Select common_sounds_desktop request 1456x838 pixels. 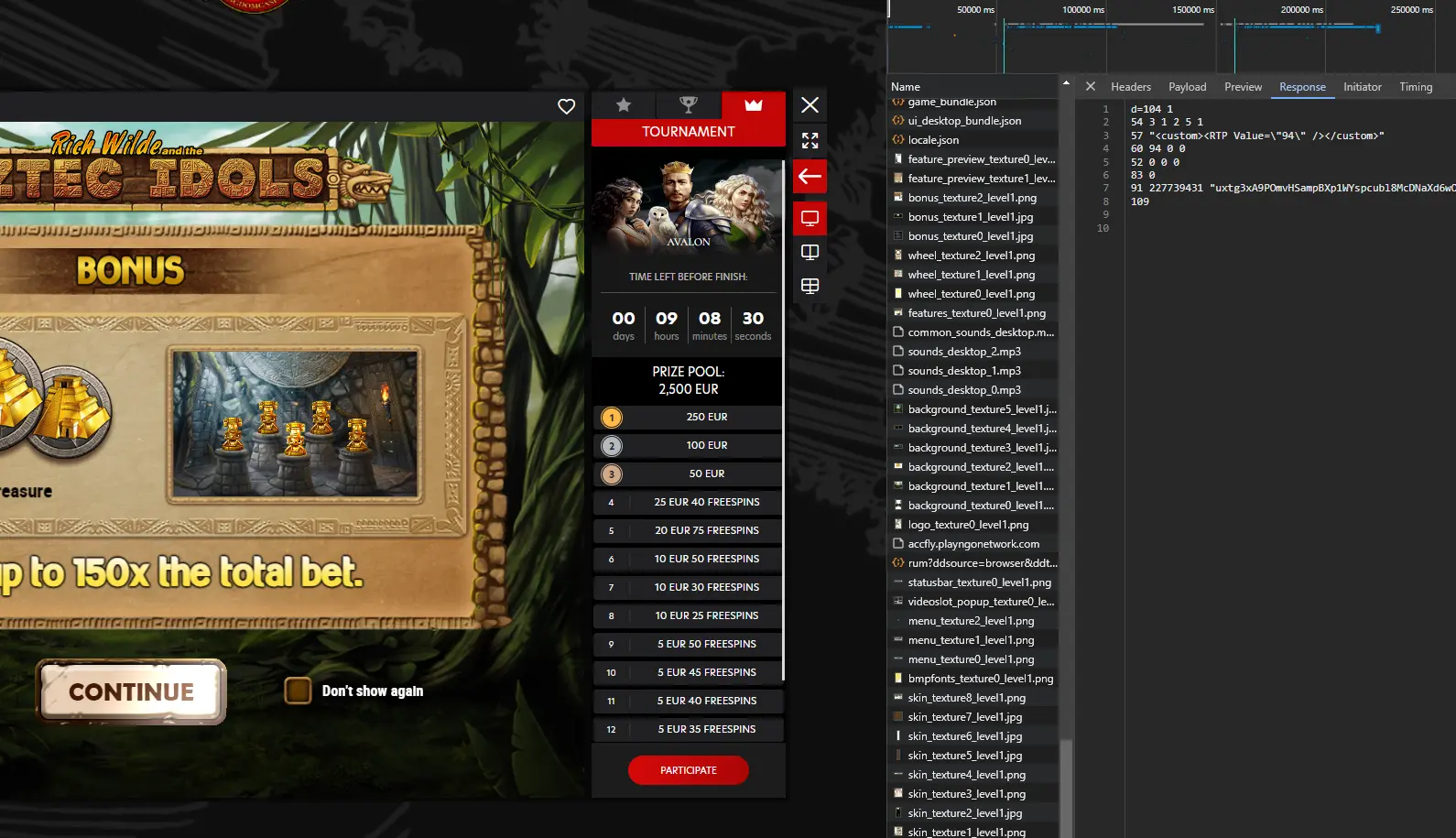click(x=973, y=332)
